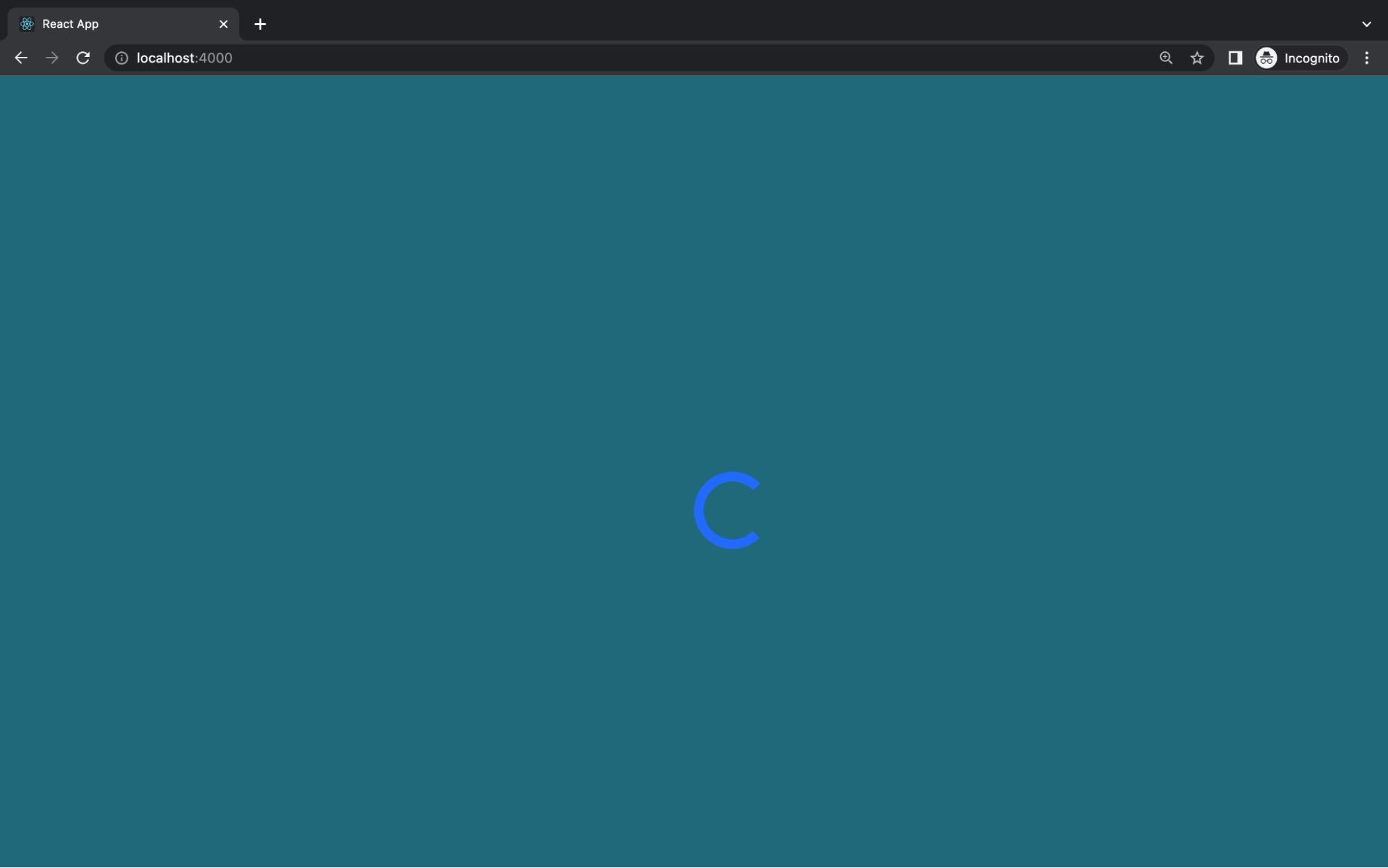The image size is (1388, 868).
Task: Click the forward navigation arrow
Action: tap(51, 57)
